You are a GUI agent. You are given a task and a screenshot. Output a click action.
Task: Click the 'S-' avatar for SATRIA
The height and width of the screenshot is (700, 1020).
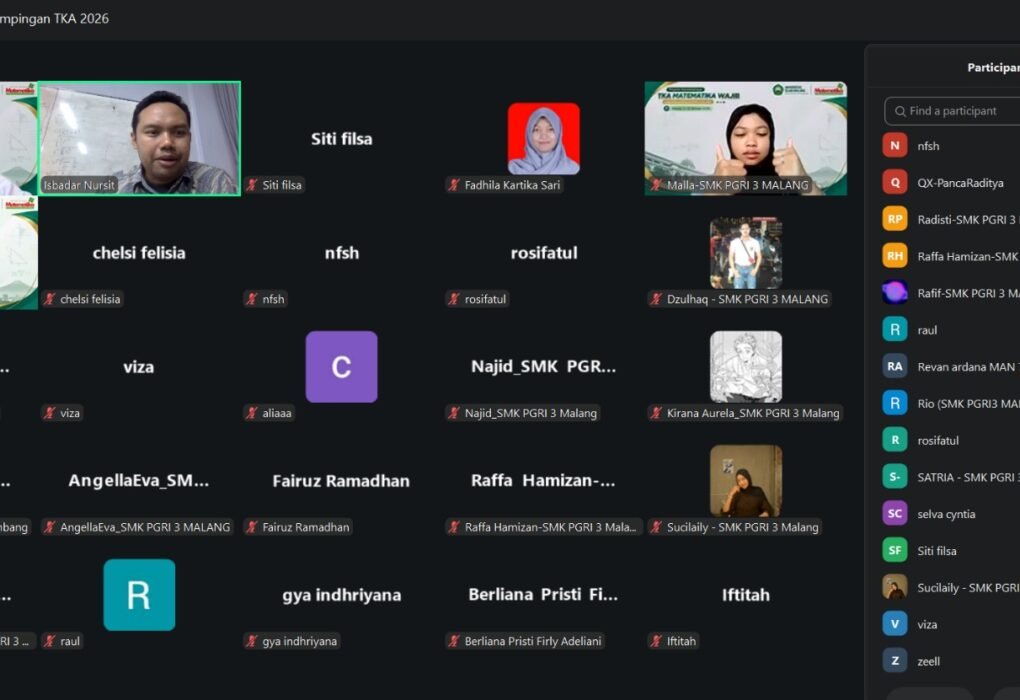tap(895, 477)
